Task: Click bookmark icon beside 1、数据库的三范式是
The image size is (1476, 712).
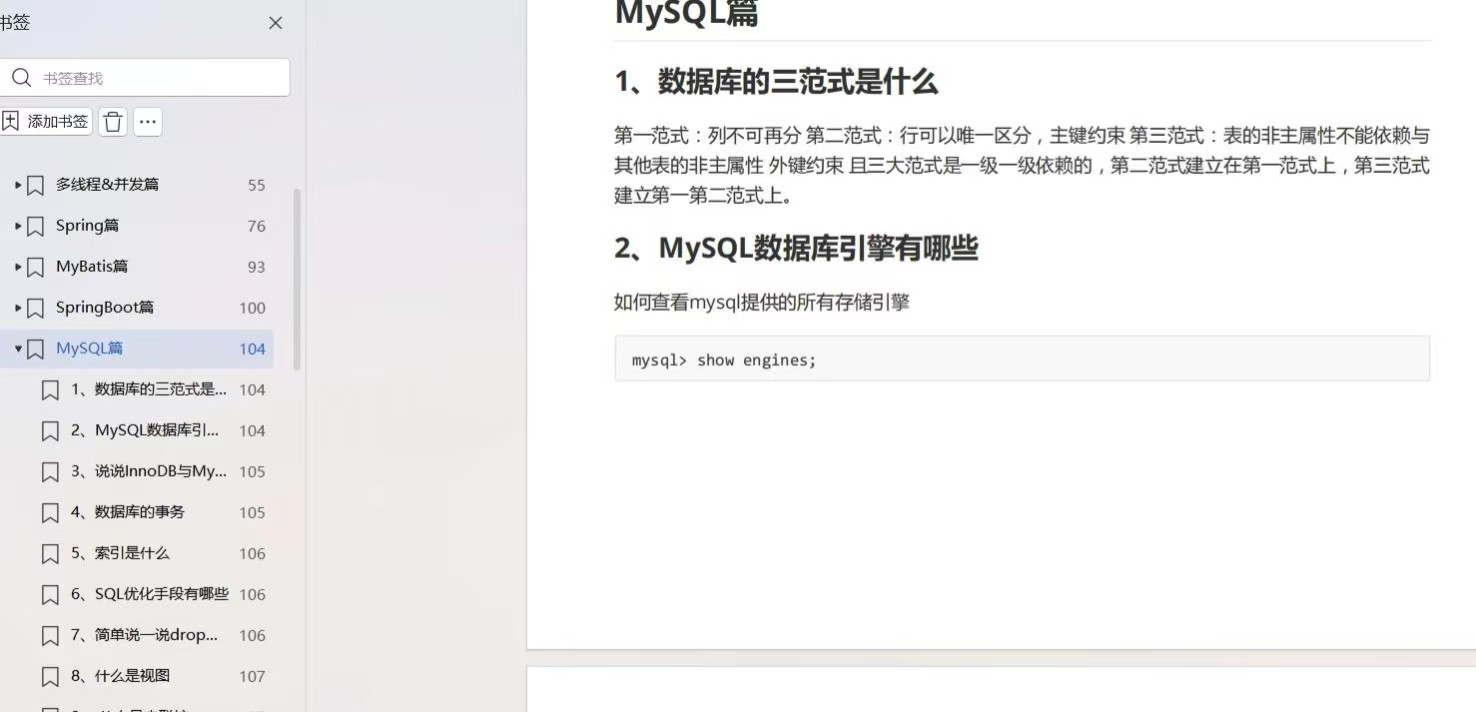Action: (50, 390)
